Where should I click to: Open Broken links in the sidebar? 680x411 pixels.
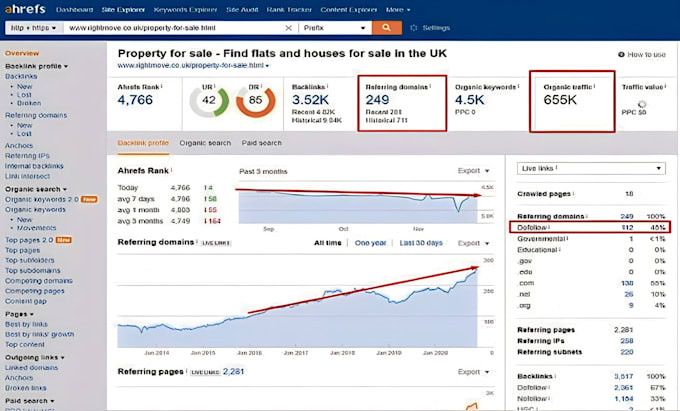point(26,388)
